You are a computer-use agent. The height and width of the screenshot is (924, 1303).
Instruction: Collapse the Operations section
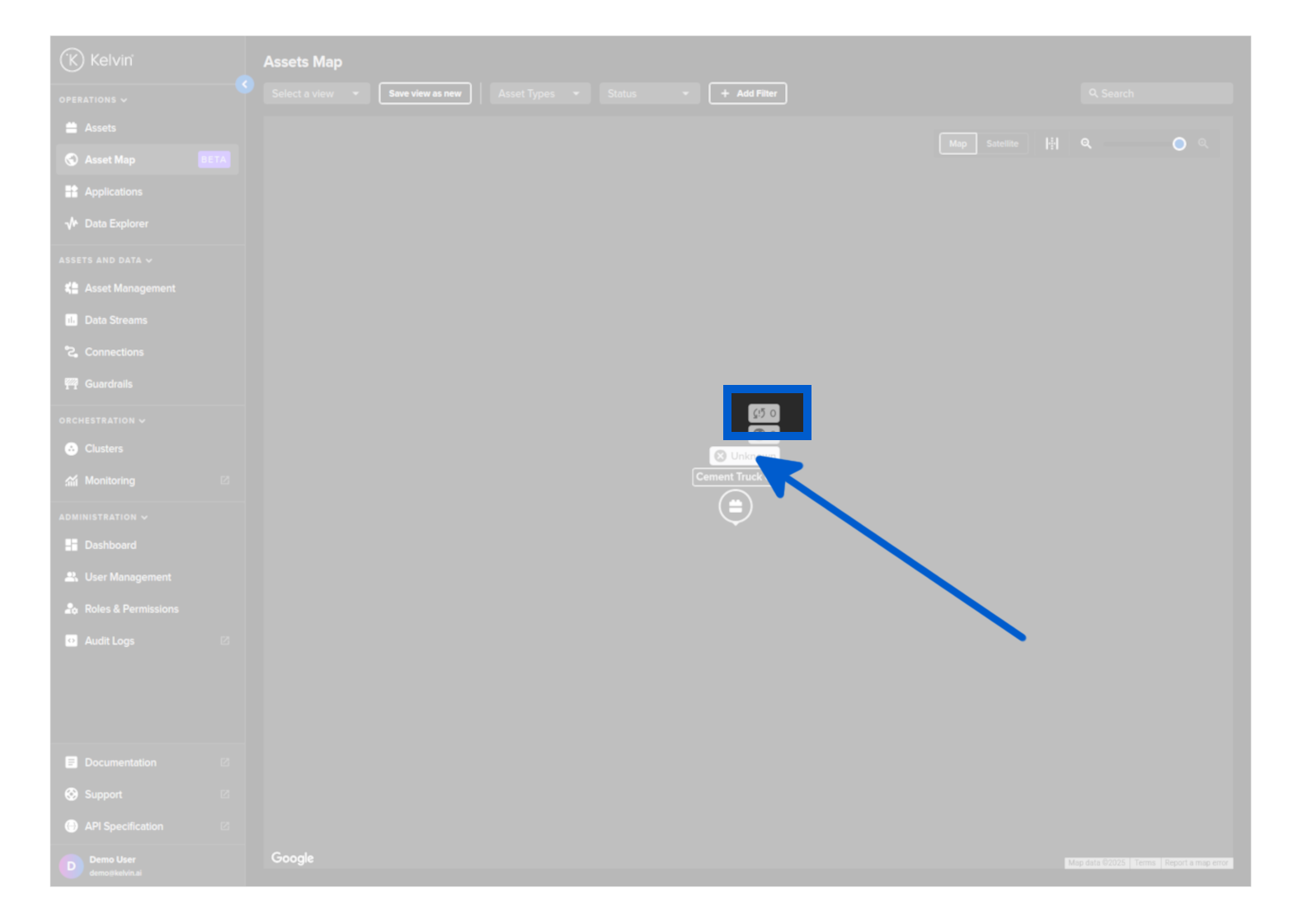coord(93,100)
